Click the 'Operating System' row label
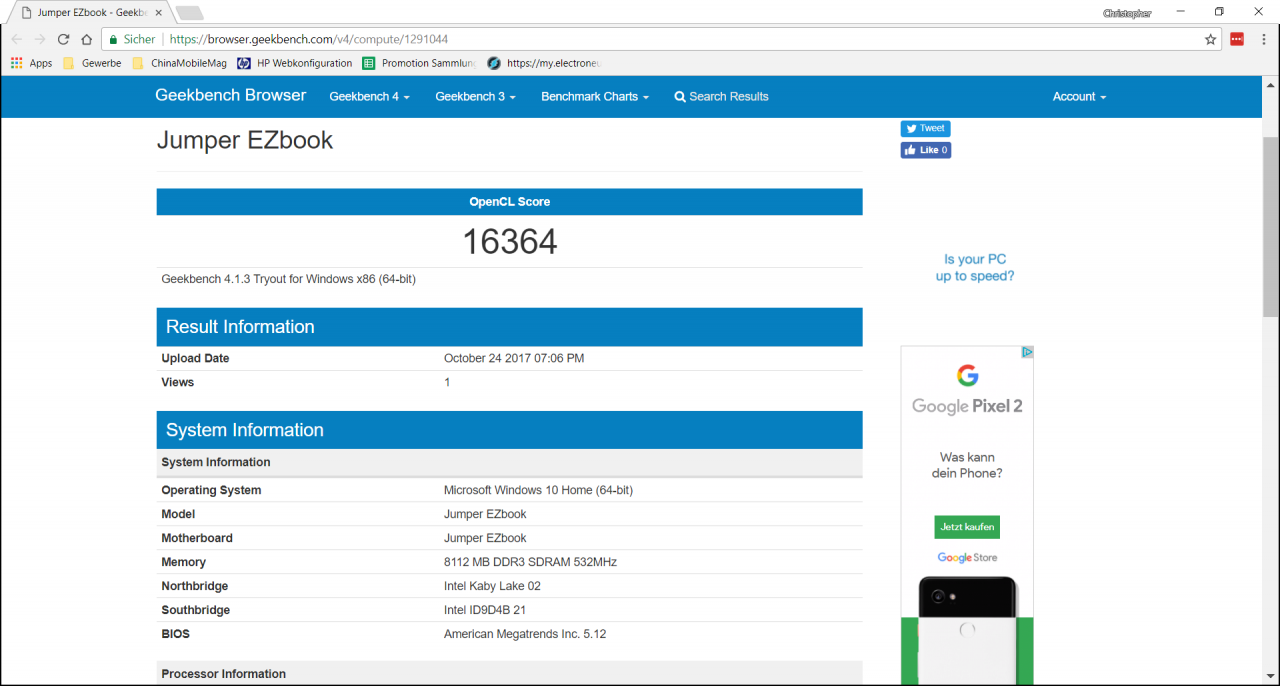Screen dimensions: 1280x686 211,490
